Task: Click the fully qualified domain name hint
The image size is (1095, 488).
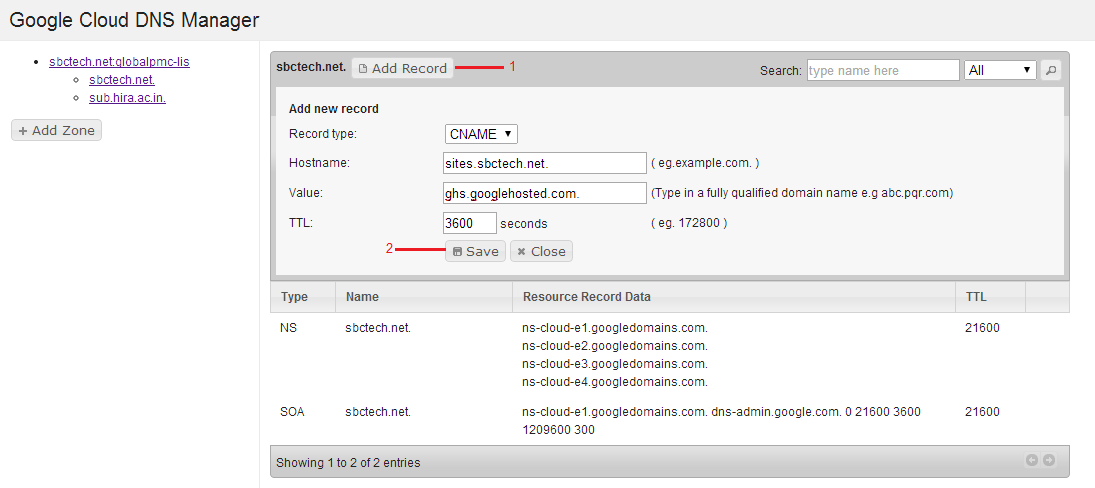Action: tap(802, 193)
